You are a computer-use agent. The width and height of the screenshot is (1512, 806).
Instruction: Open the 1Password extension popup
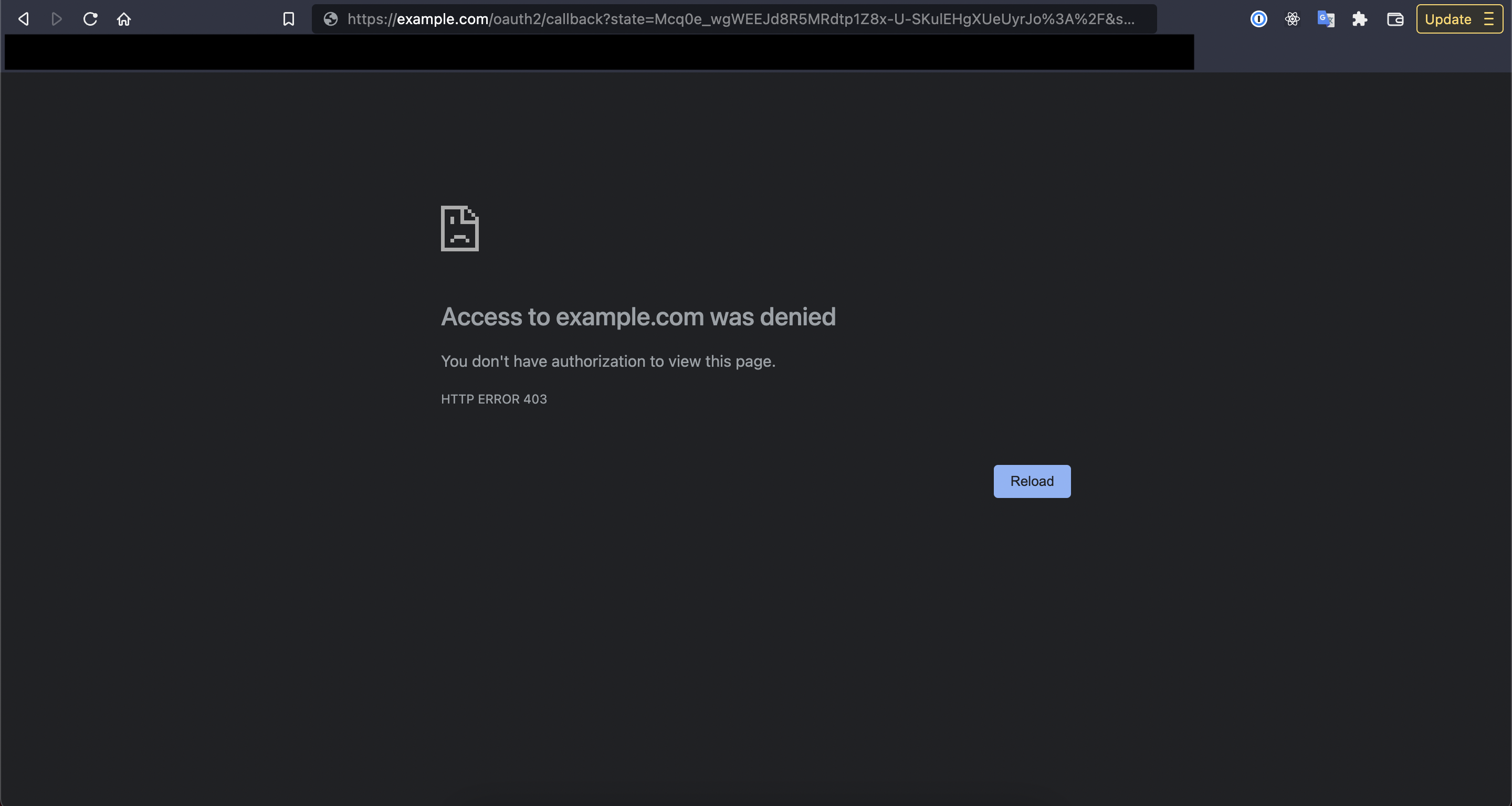tap(1258, 19)
